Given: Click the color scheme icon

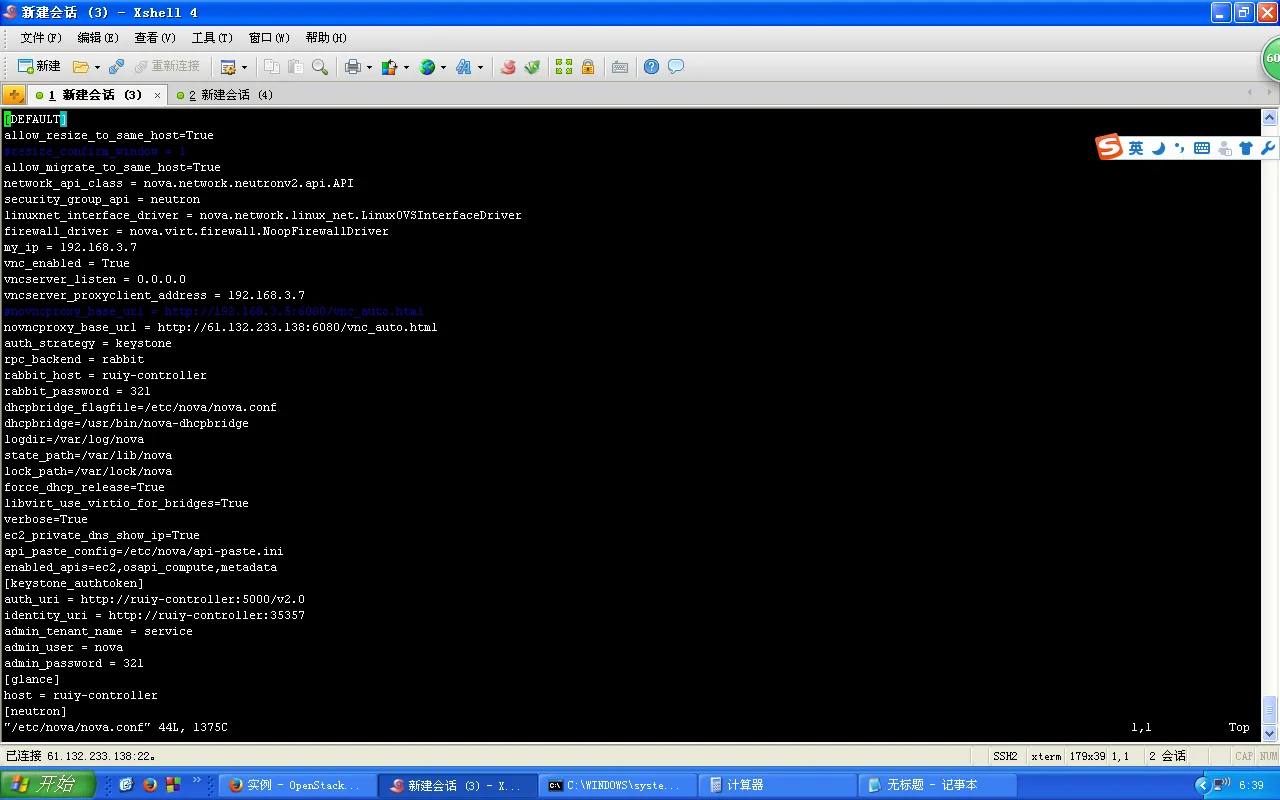Looking at the screenshot, I should [x=389, y=67].
